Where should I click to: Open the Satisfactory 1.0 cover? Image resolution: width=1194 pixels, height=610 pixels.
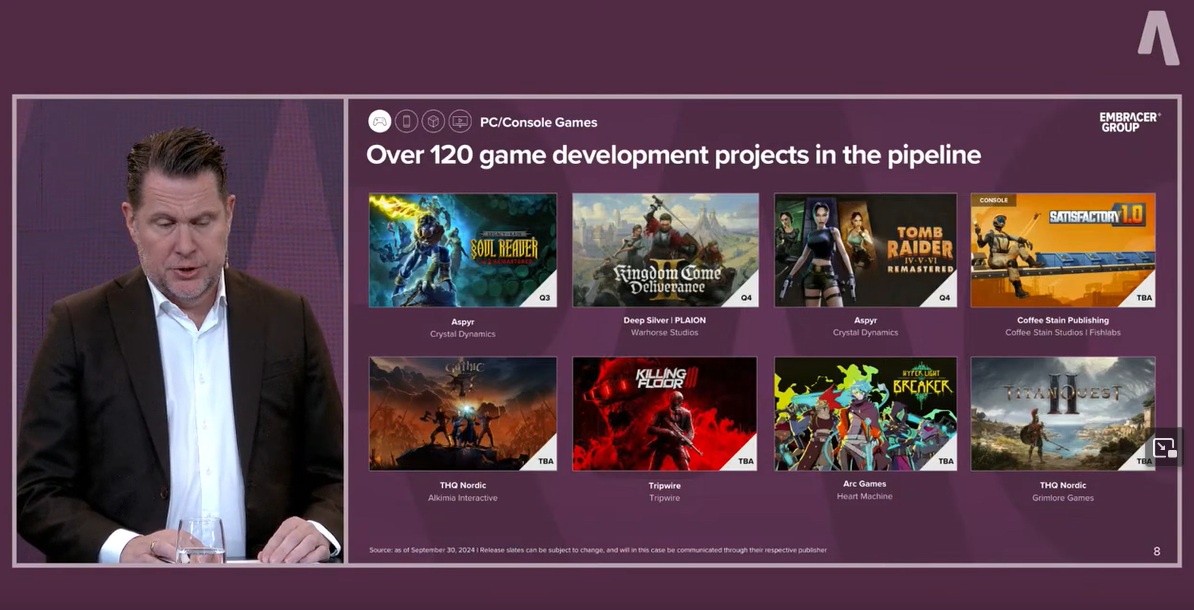click(x=1062, y=250)
